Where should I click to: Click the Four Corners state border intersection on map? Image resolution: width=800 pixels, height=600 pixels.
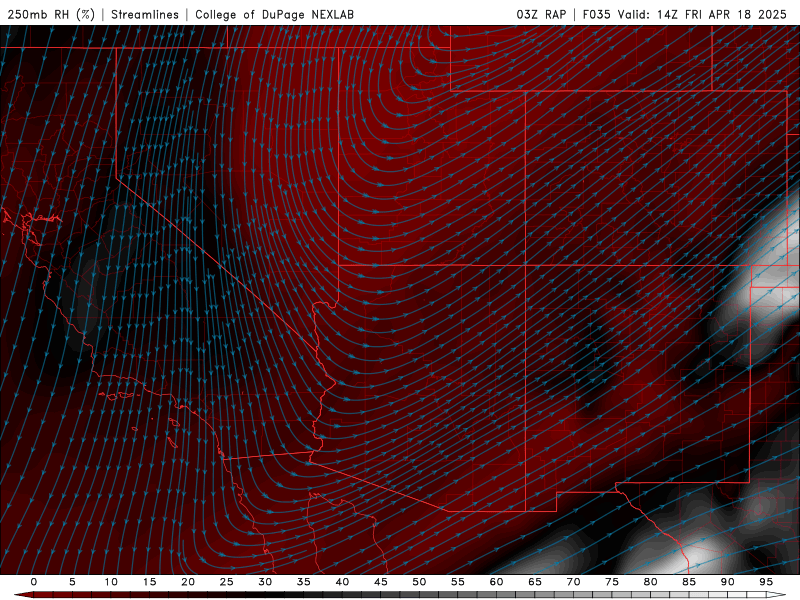pyautogui.click(x=526, y=265)
